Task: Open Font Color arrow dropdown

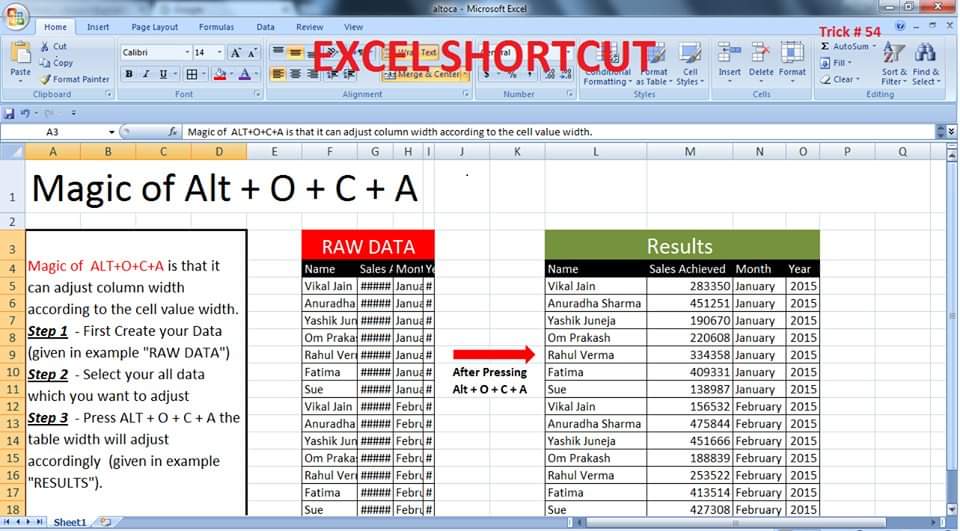Action: [x=256, y=75]
